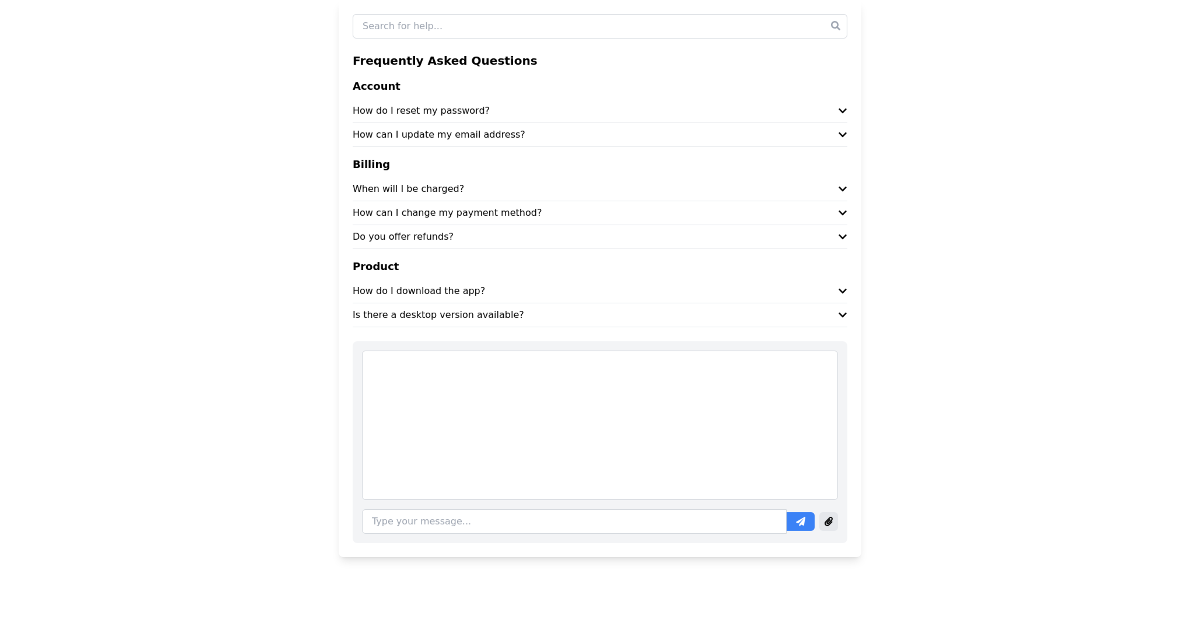Expand "How can I update my email address?"
This screenshot has width=1200, height=630.
[842, 134]
